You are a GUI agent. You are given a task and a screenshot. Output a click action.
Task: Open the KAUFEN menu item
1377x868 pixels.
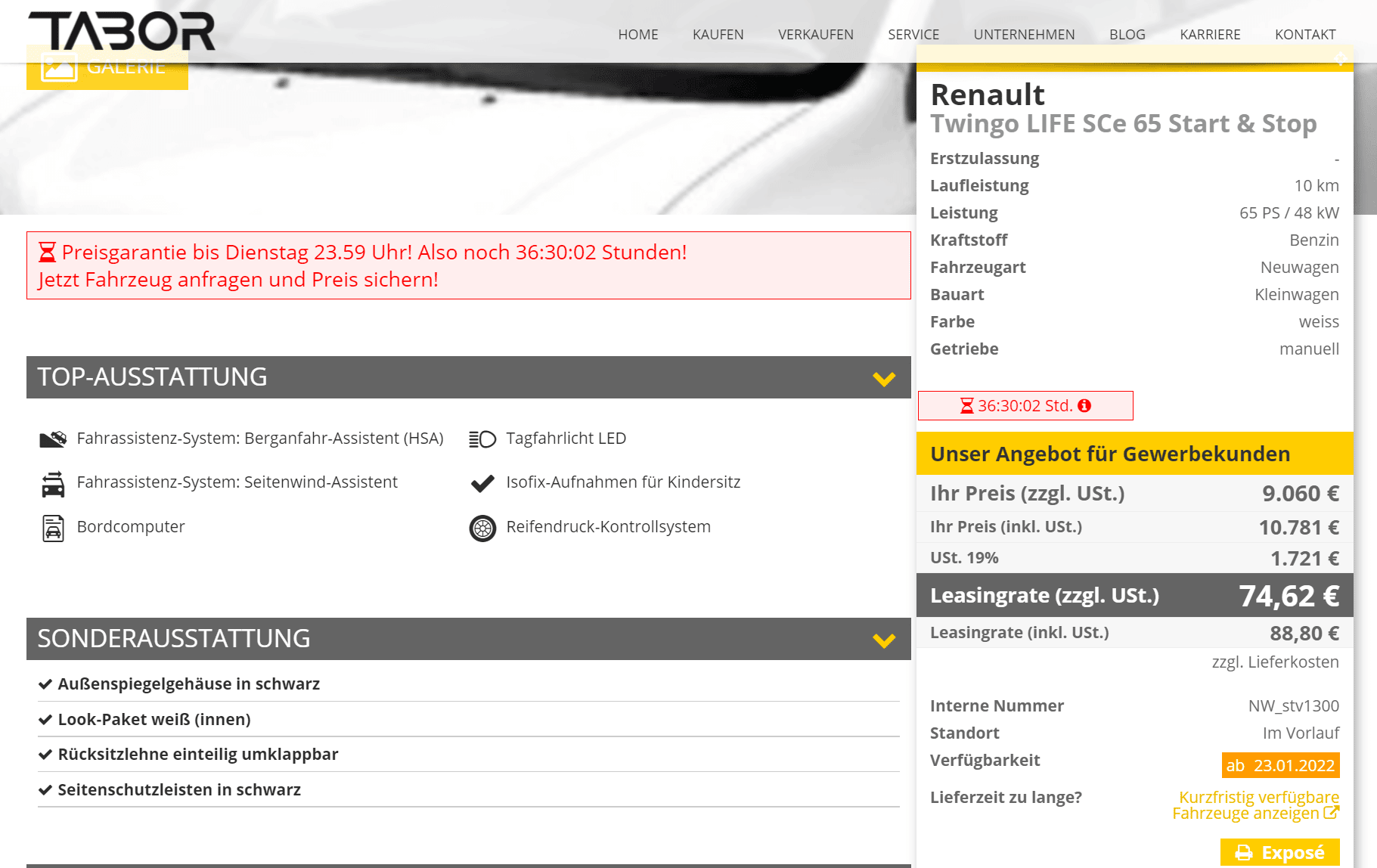[718, 35]
